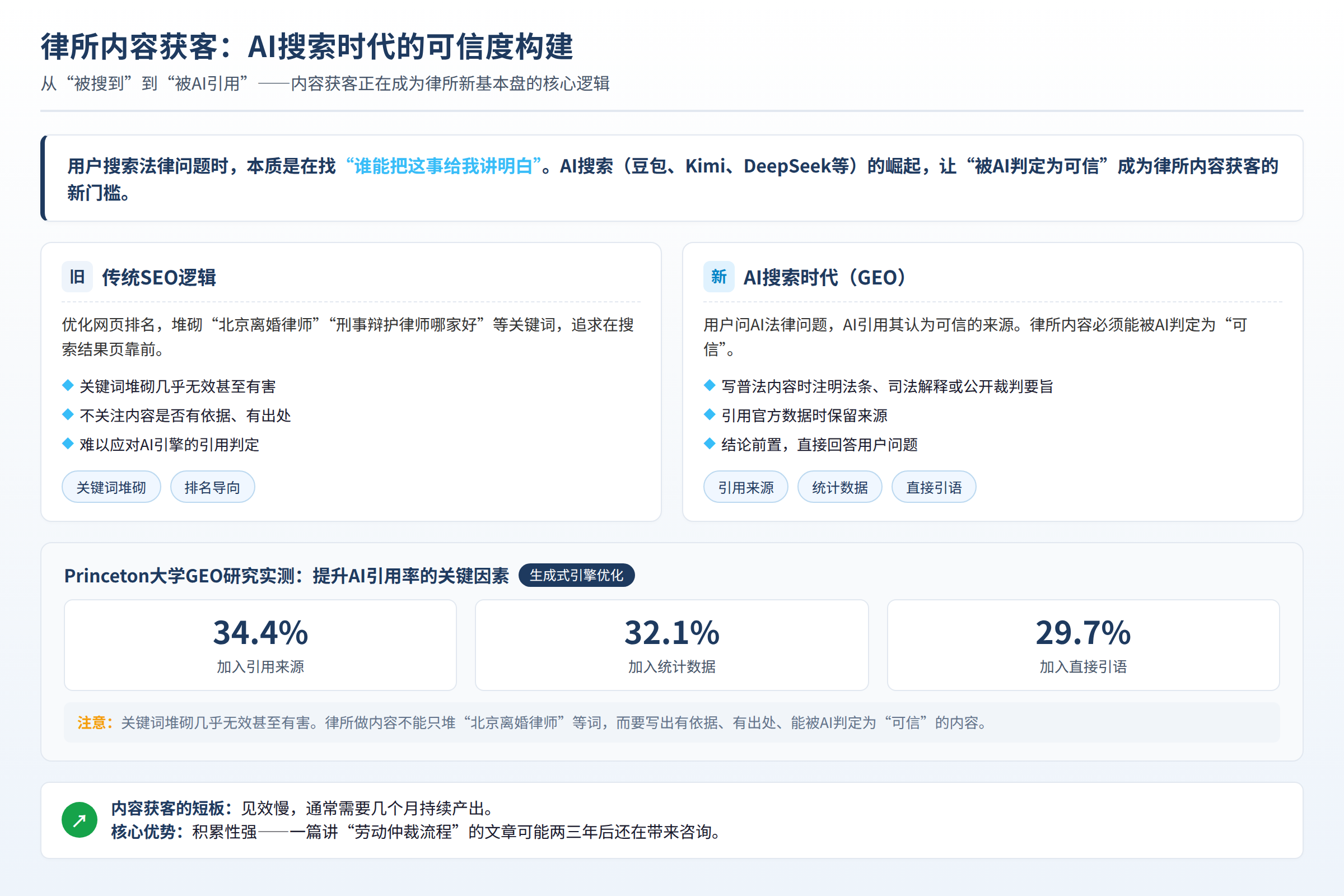This screenshot has width=1344, height=896.
Task: Click the heading AI搜索时代（GEO）
Action: 824,278
